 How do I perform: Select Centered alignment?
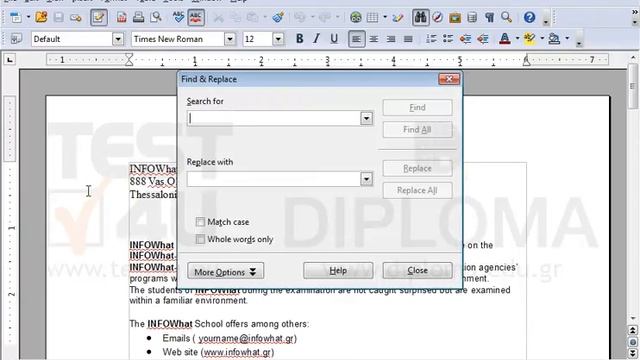(x=373, y=39)
